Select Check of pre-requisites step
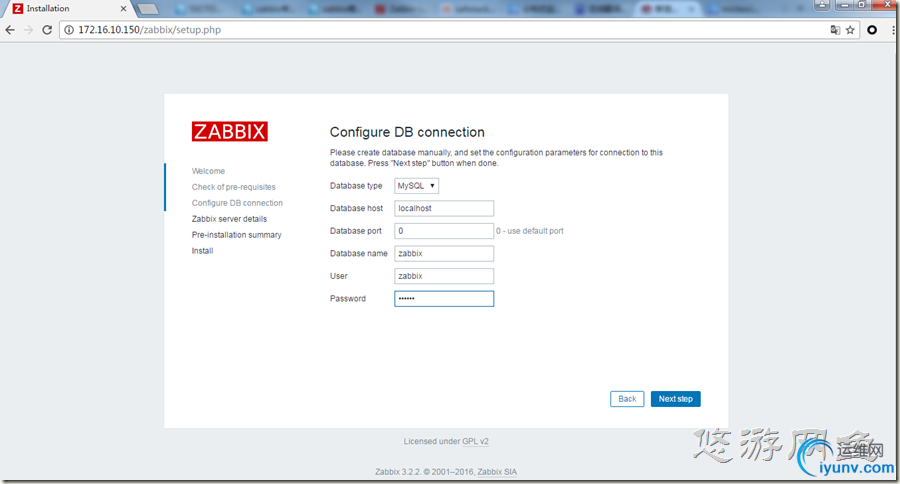This screenshot has width=900, height=484. pos(234,187)
